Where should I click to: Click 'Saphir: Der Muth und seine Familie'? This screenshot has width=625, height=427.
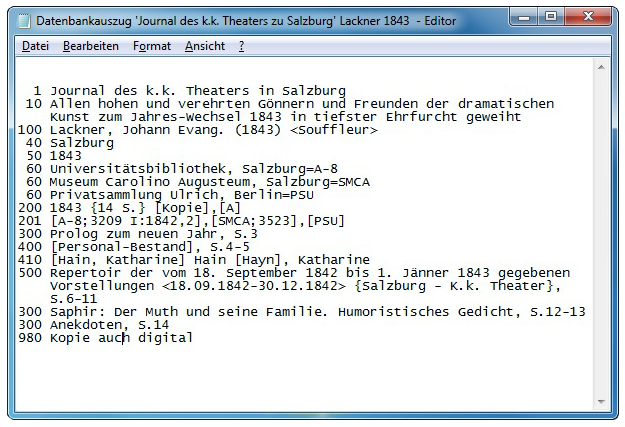pyautogui.click(x=188, y=311)
